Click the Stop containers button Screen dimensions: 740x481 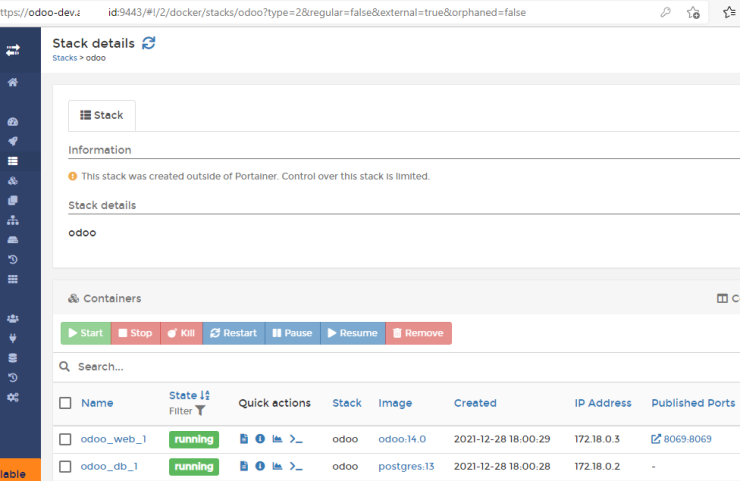135,333
